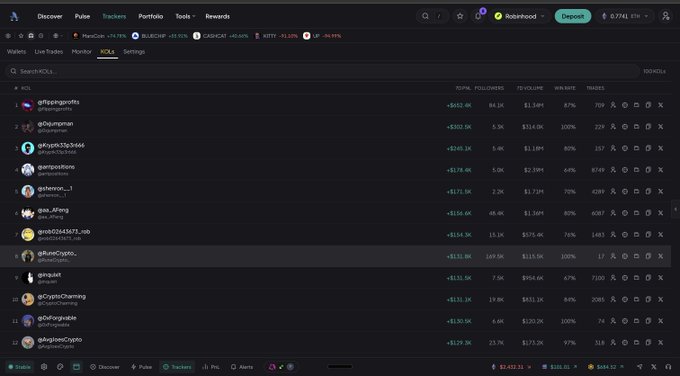Open CASHCAT ticker entry
Image resolution: width=680 pixels, height=376 pixels.
coord(221,36)
